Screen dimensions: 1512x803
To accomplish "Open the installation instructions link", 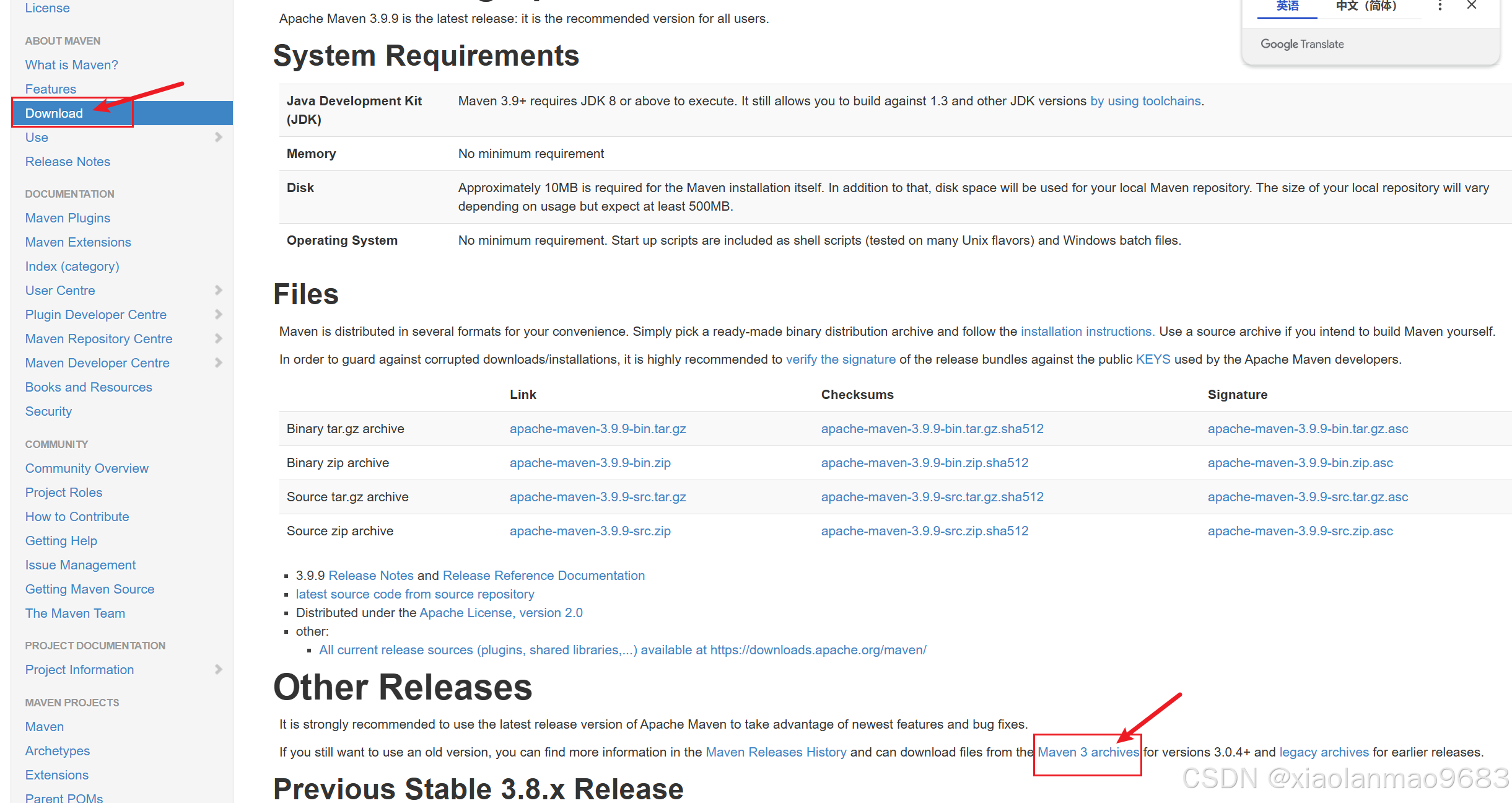I will [x=1086, y=331].
